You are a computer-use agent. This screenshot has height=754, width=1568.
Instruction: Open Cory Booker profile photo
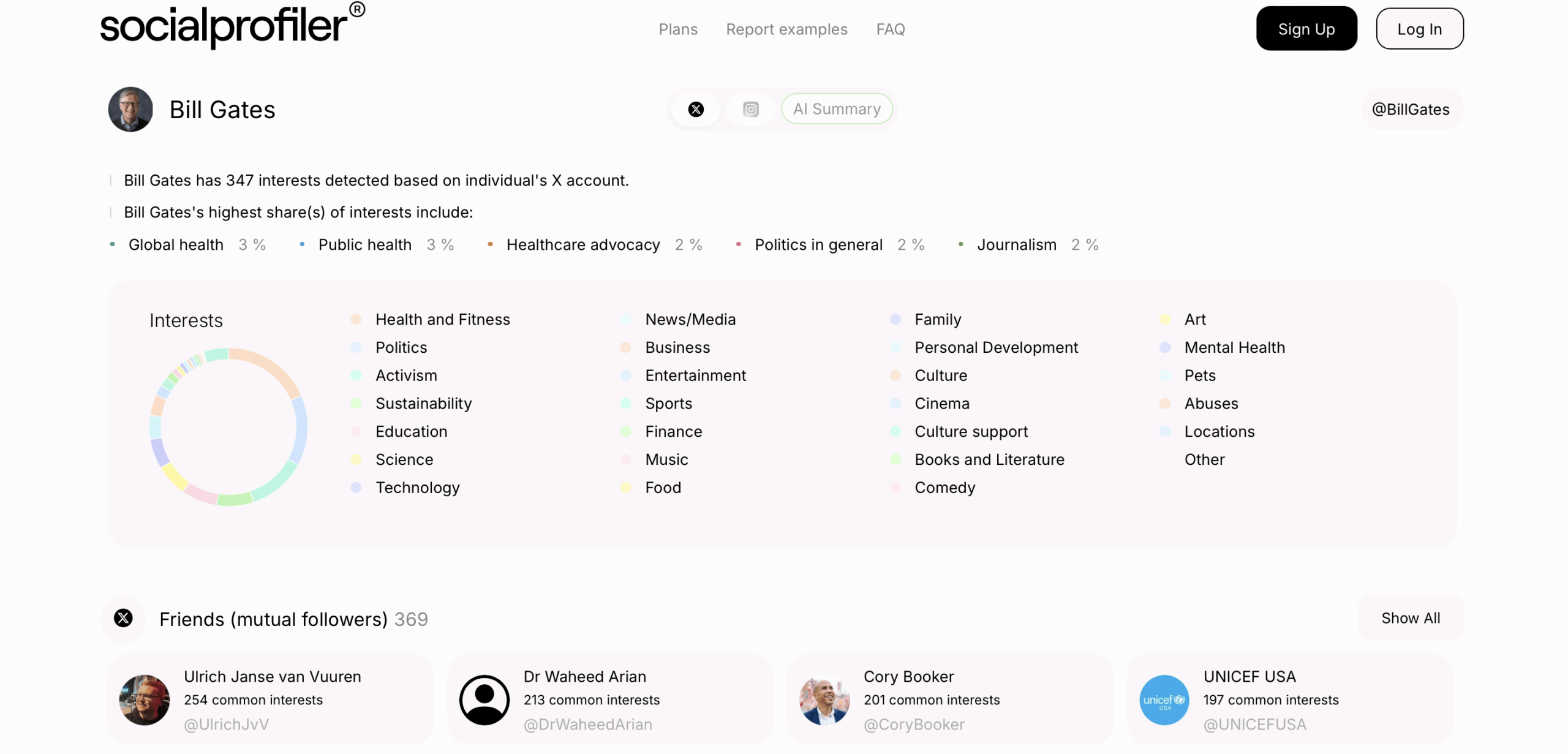824,700
